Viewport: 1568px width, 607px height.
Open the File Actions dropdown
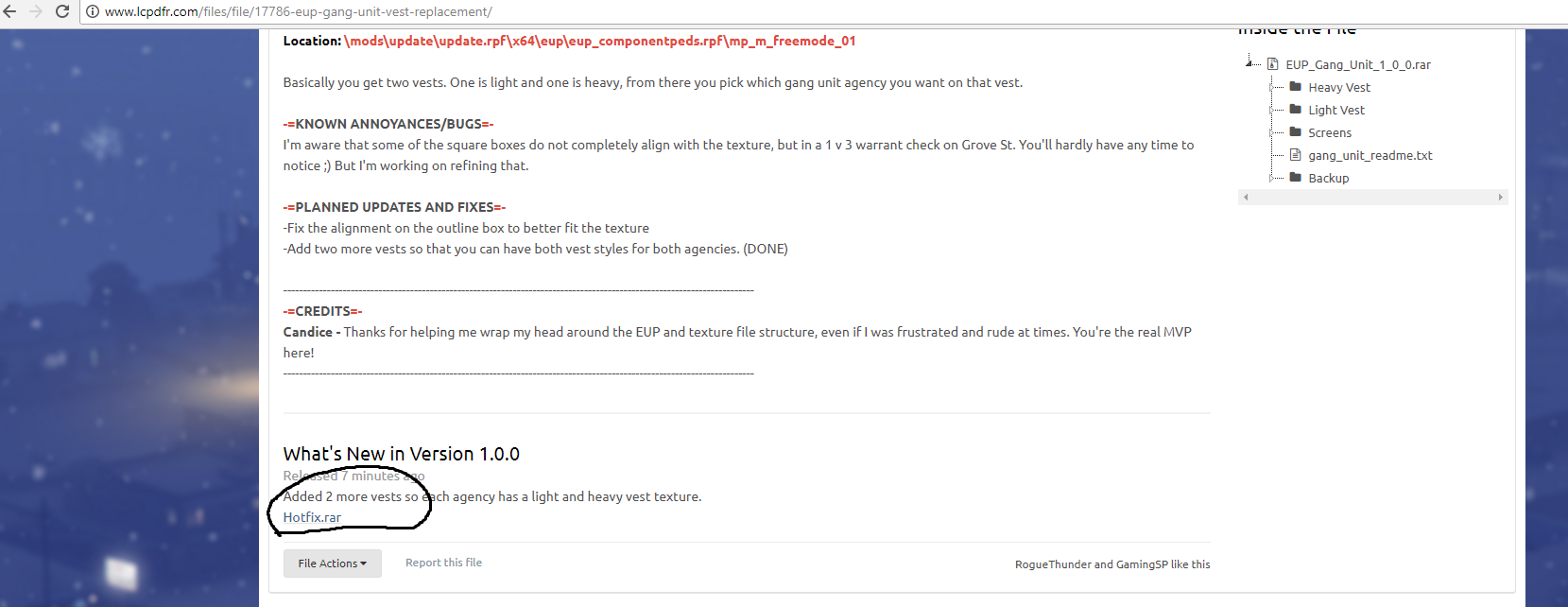coord(332,564)
